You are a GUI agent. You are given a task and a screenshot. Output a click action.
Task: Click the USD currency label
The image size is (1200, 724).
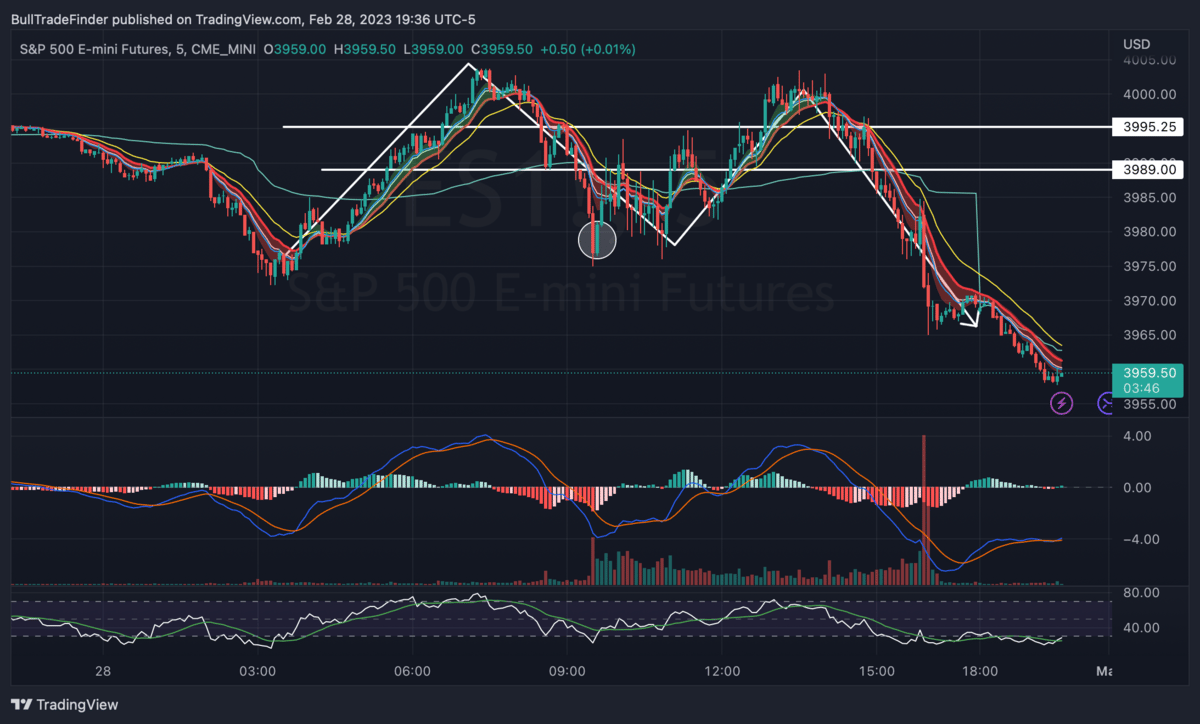[1137, 44]
